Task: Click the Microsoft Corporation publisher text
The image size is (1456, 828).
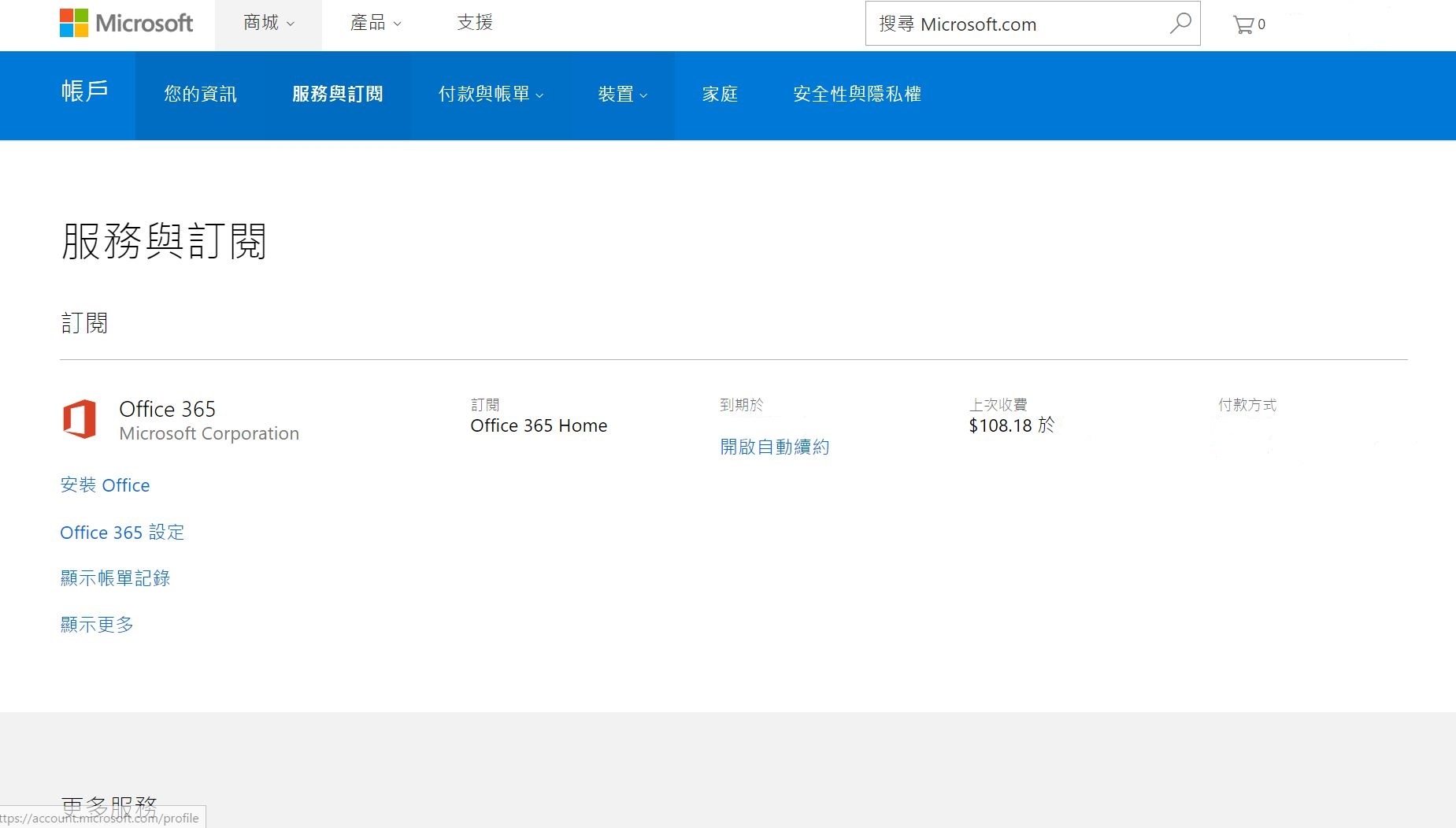Action: [x=209, y=433]
